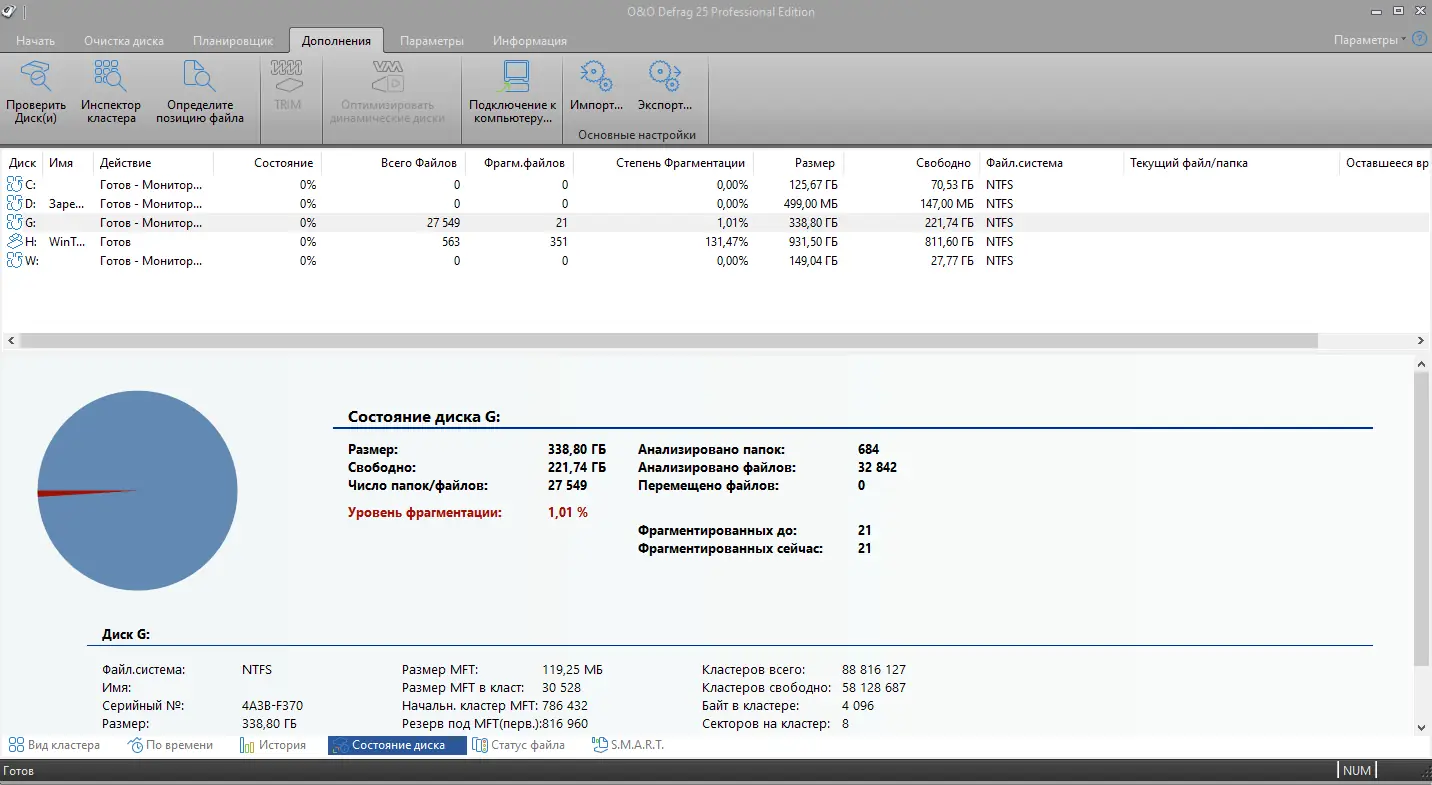Click the details pane scroll-down arrow
The width and height of the screenshot is (1432, 785).
(x=1421, y=728)
